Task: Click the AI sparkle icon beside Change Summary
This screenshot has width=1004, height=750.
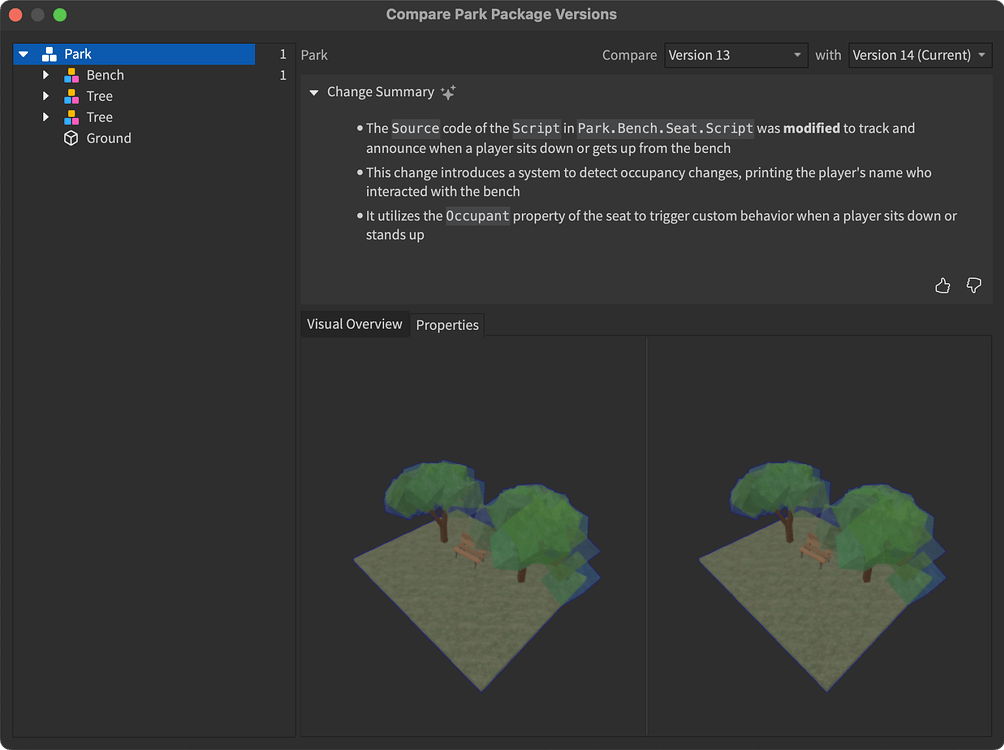Action: 447,91
